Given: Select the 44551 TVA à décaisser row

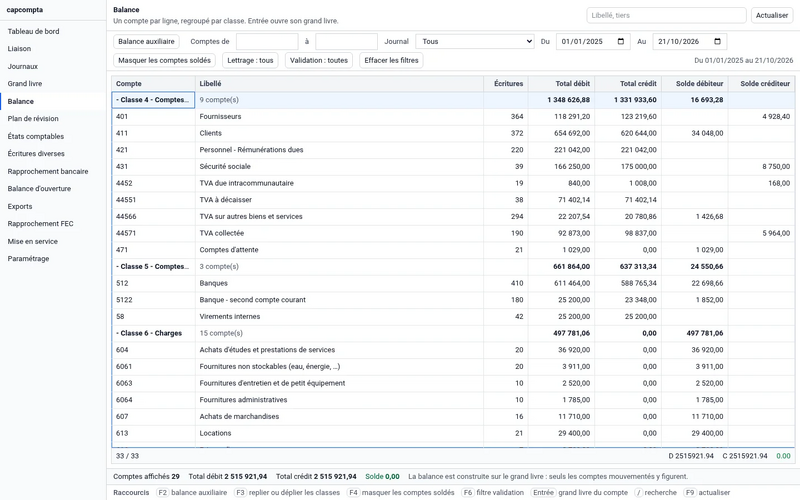Looking at the screenshot, I should (x=453, y=200).
